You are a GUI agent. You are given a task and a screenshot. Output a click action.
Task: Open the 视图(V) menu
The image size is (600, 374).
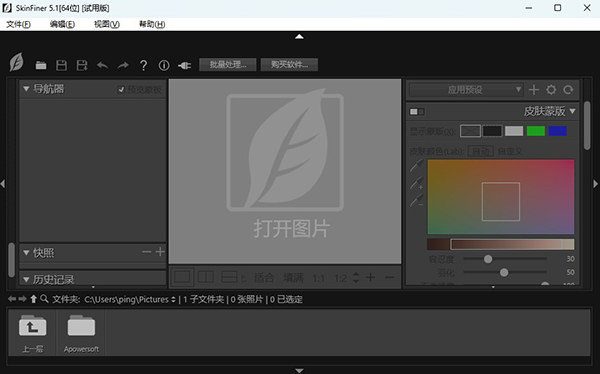[x=107, y=24]
